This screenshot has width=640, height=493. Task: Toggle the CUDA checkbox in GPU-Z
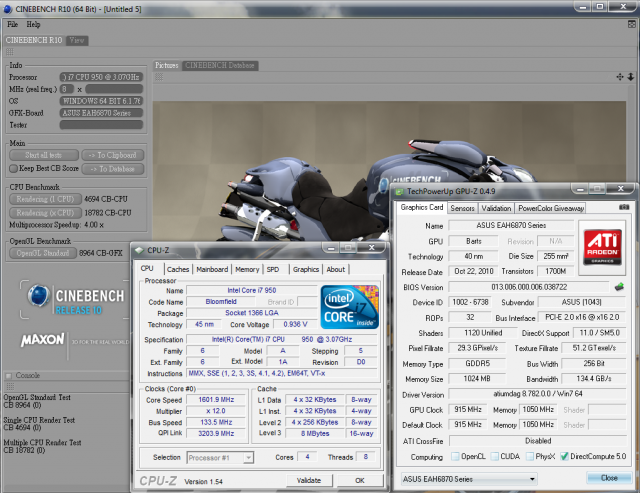(x=495, y=456)
